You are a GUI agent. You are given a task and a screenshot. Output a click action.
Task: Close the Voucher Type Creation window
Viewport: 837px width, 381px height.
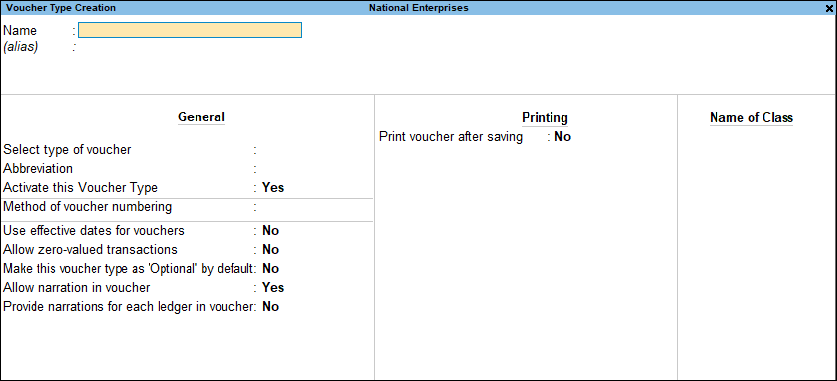coord(830,8)
